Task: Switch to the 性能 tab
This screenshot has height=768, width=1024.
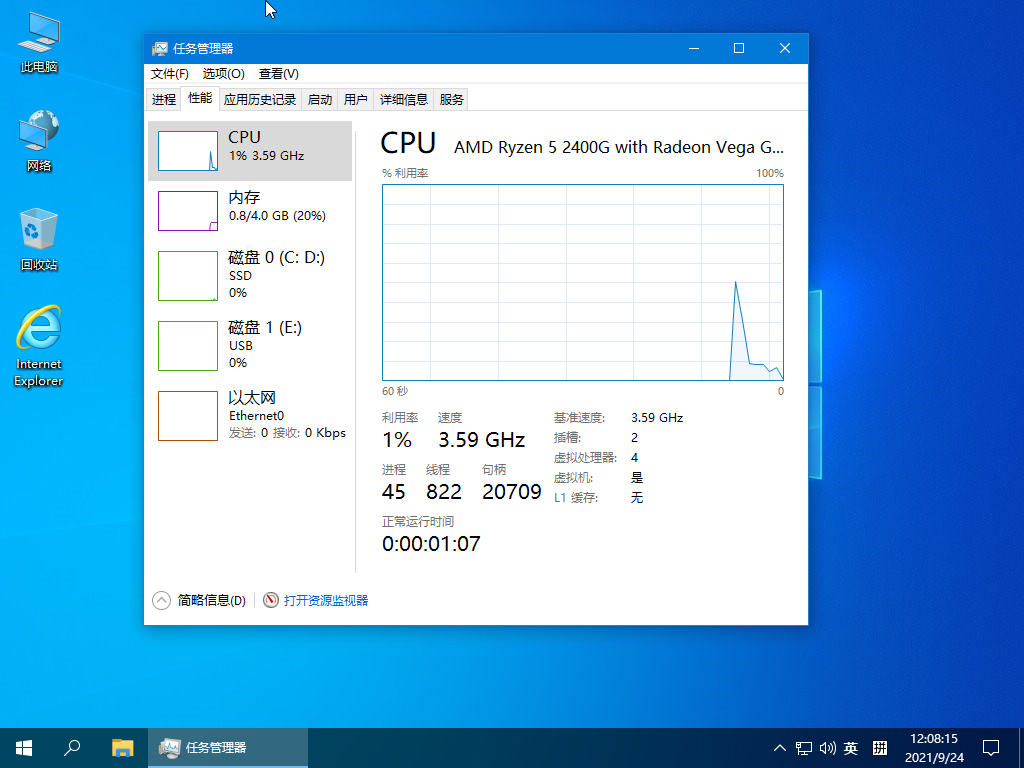Action: 200,98
